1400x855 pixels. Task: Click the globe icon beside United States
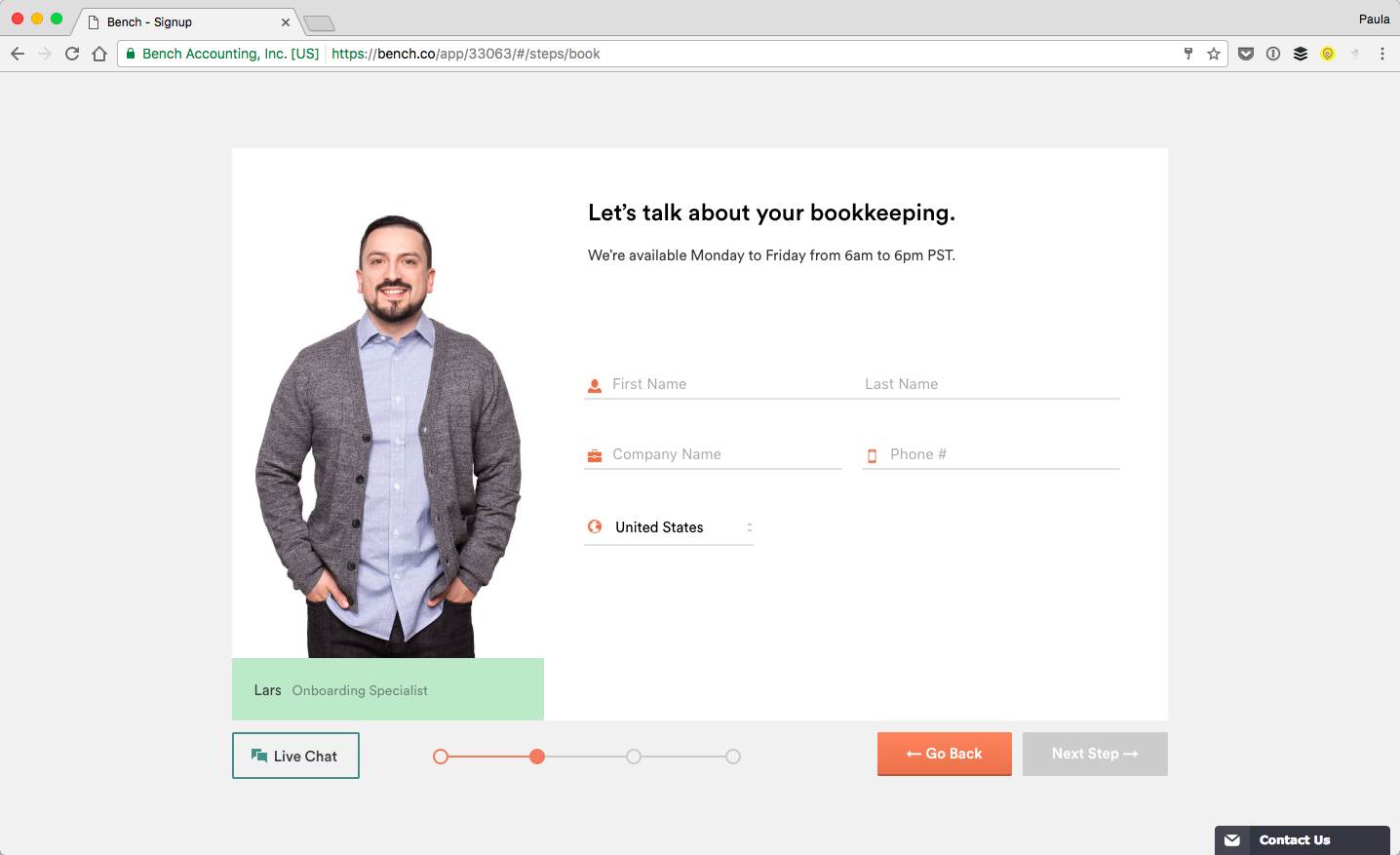click(x=595, y=526)
